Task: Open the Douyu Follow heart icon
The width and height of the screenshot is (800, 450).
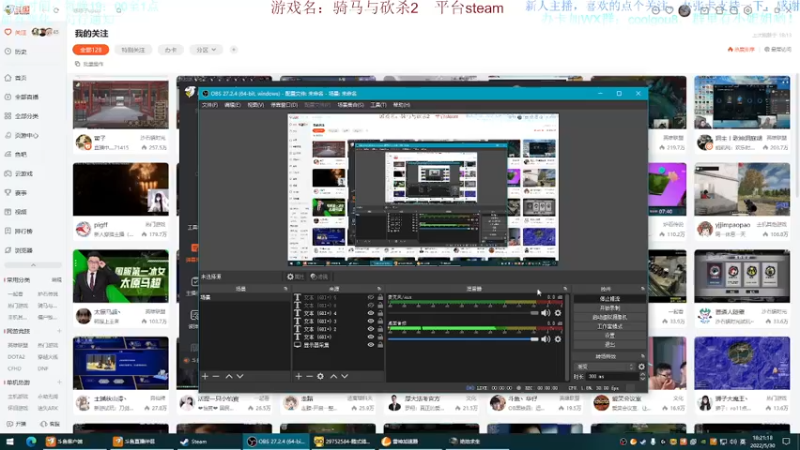Action: [x=8, y=32]
